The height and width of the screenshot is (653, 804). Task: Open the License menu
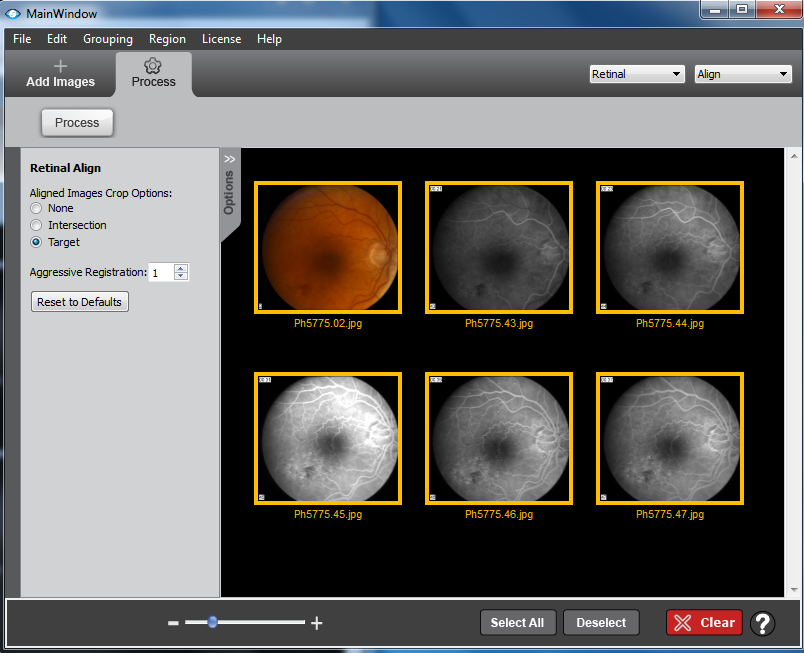click(x=222, y=39)
